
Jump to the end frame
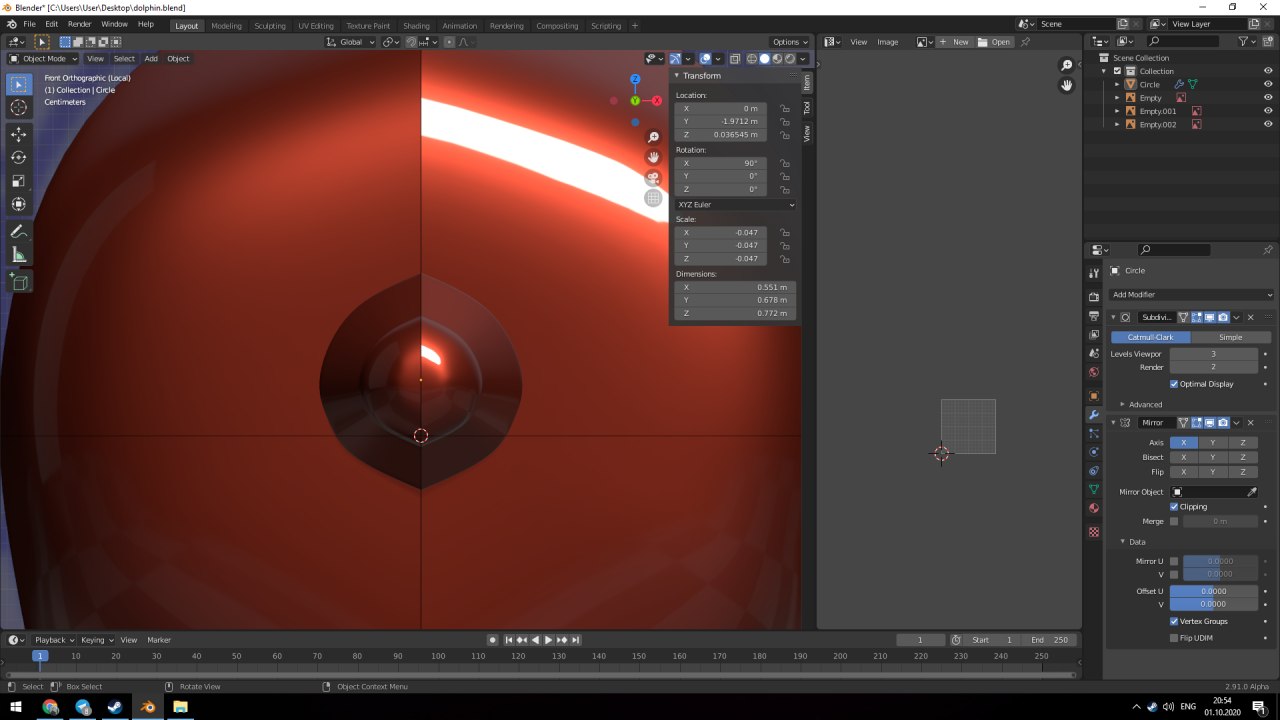pos(575,640)
